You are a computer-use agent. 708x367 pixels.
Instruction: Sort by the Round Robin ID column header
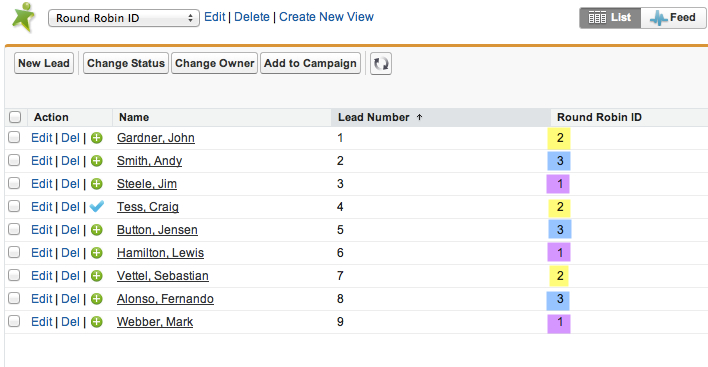[x=599, y=117]
